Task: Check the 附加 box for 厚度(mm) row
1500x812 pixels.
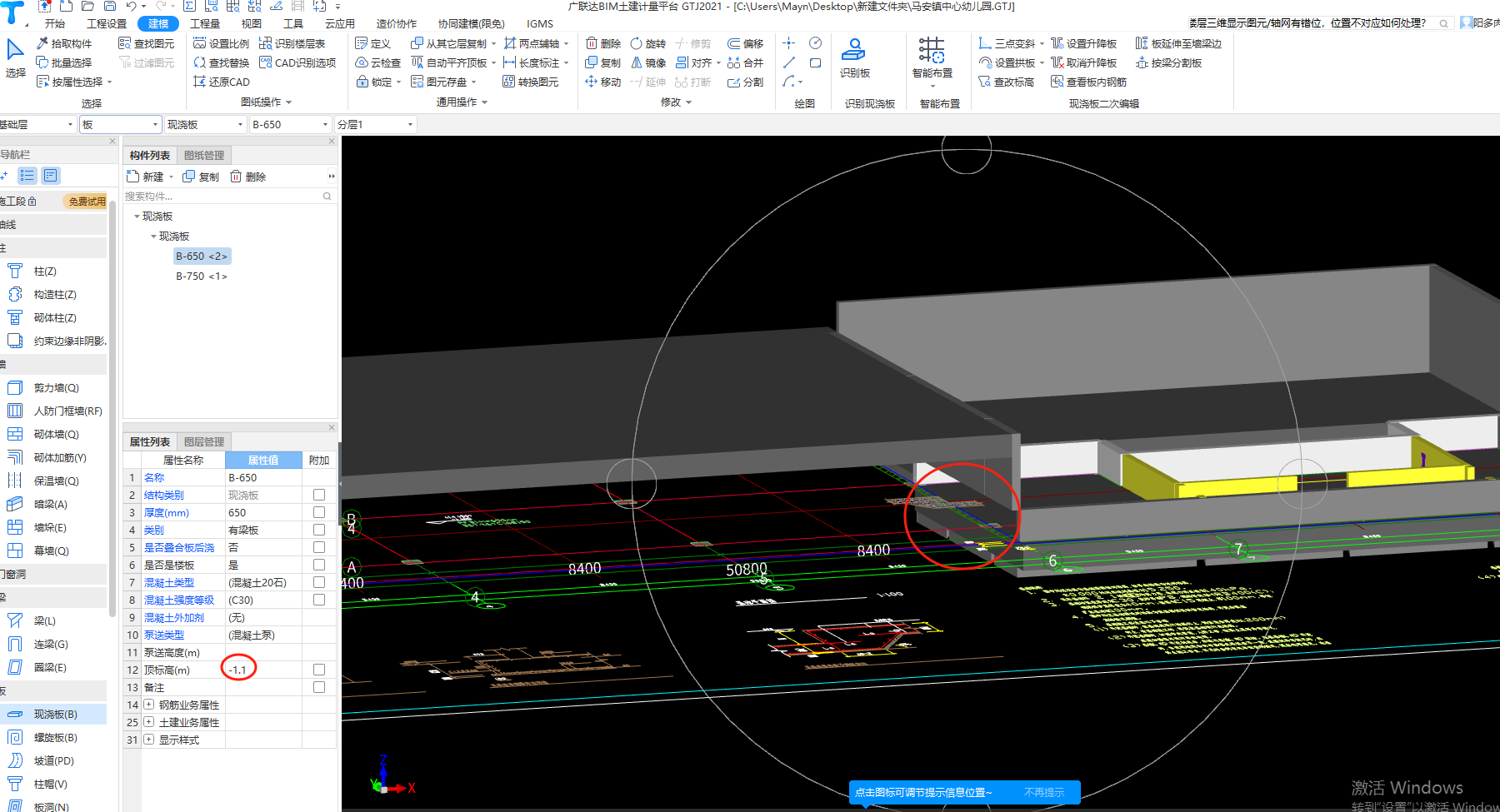Action: (319, 512)
